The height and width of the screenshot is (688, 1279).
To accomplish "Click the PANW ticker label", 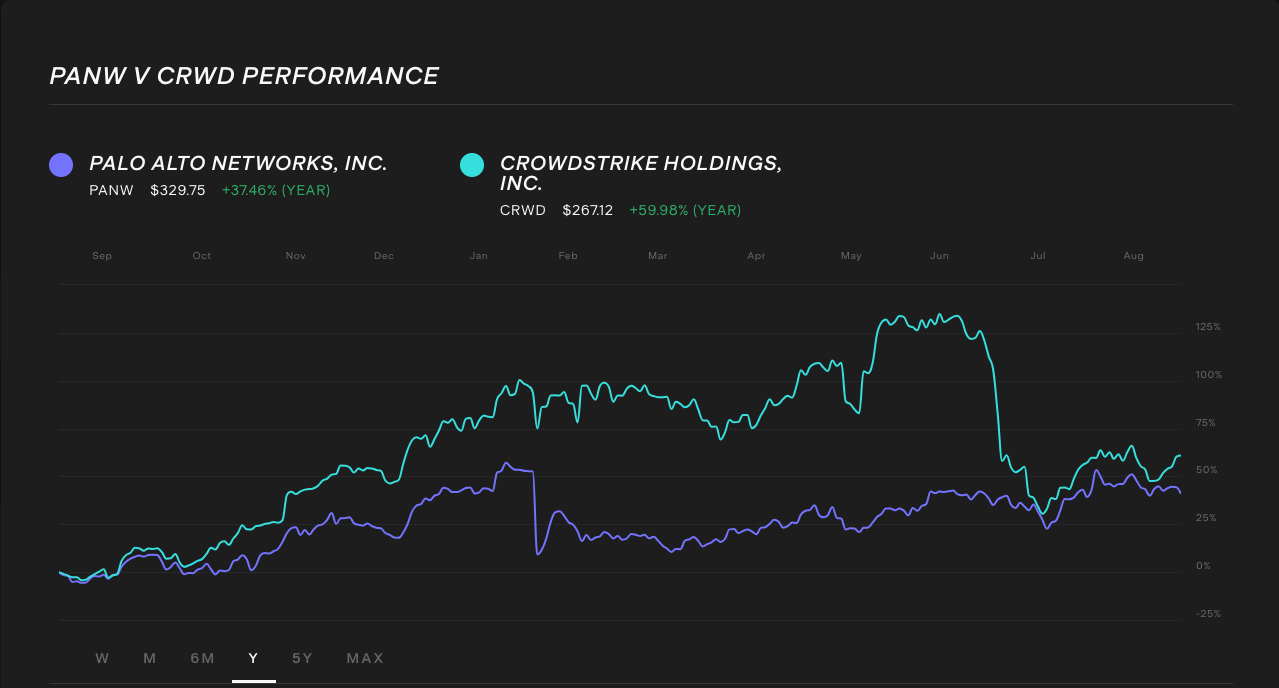I will pyautogui.click(x=111, y=190).
